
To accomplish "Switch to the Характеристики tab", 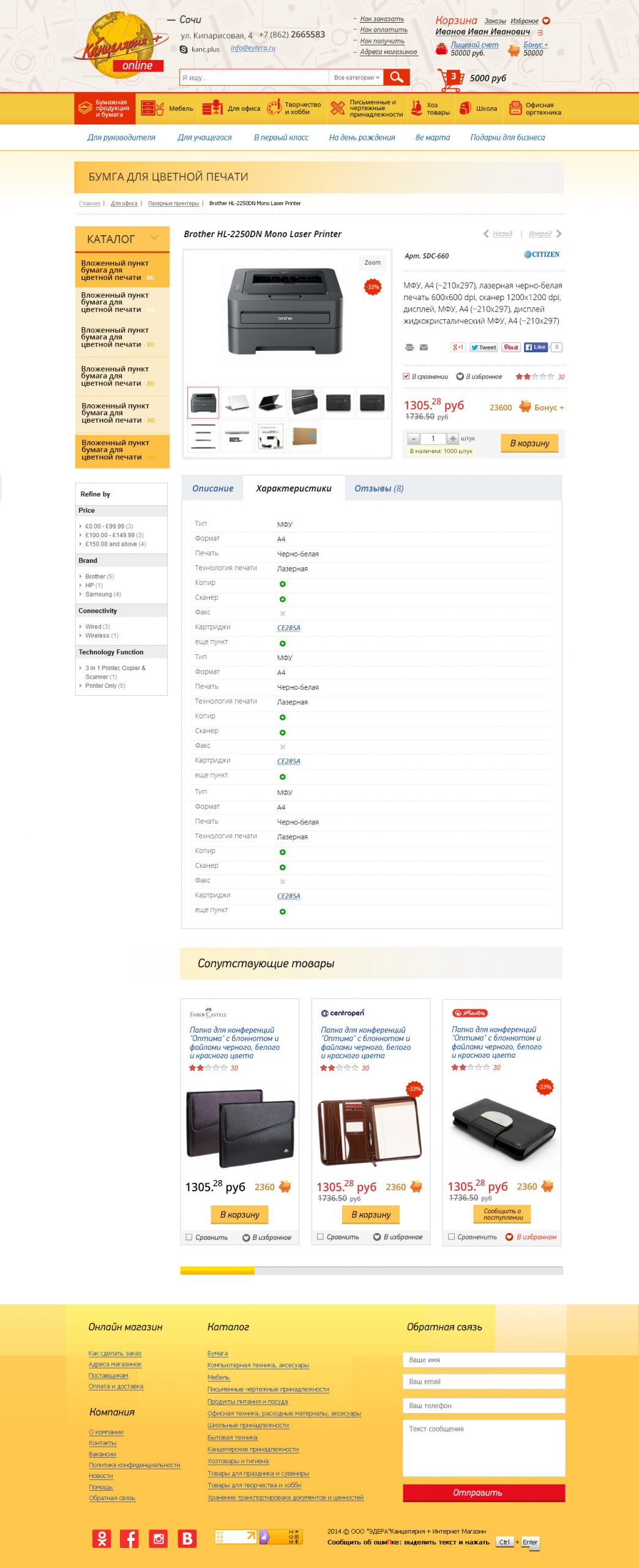I will (x=294, y=488).
